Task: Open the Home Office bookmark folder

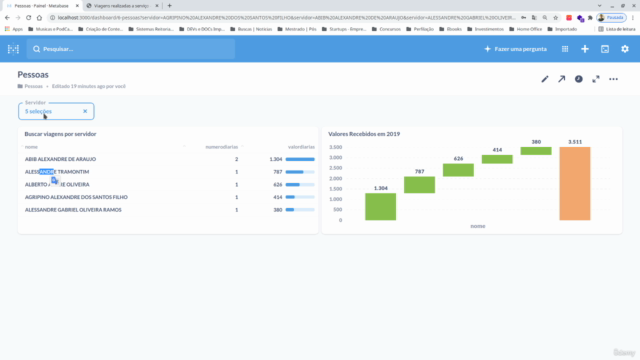Action: [525, 29]
